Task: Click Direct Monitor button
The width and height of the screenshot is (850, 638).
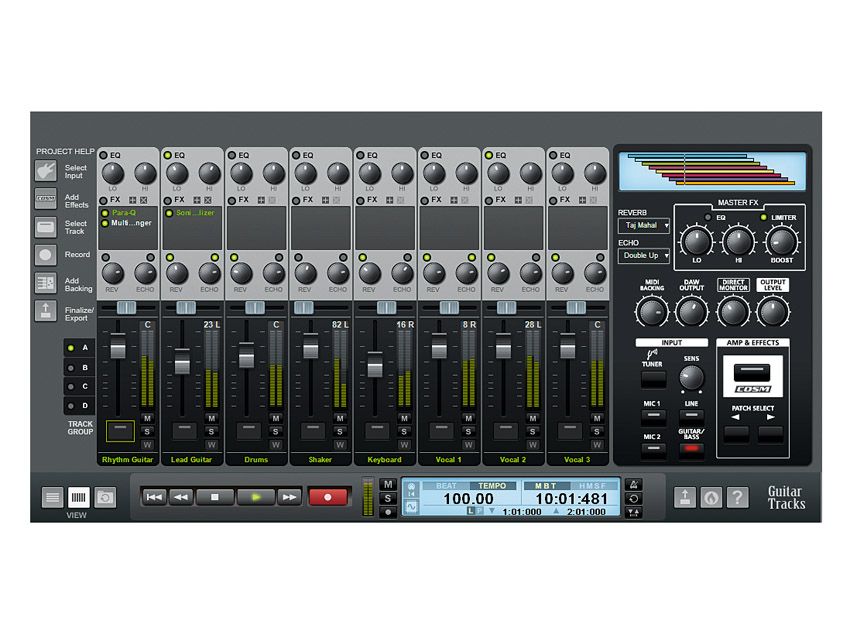Action: pyautogui.click(x=733, y=285)
